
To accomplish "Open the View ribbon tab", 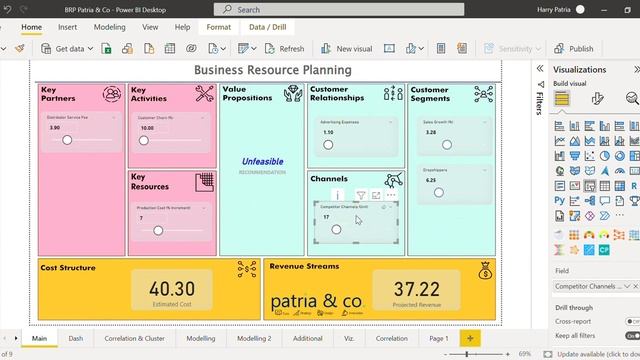I will 150,27.
